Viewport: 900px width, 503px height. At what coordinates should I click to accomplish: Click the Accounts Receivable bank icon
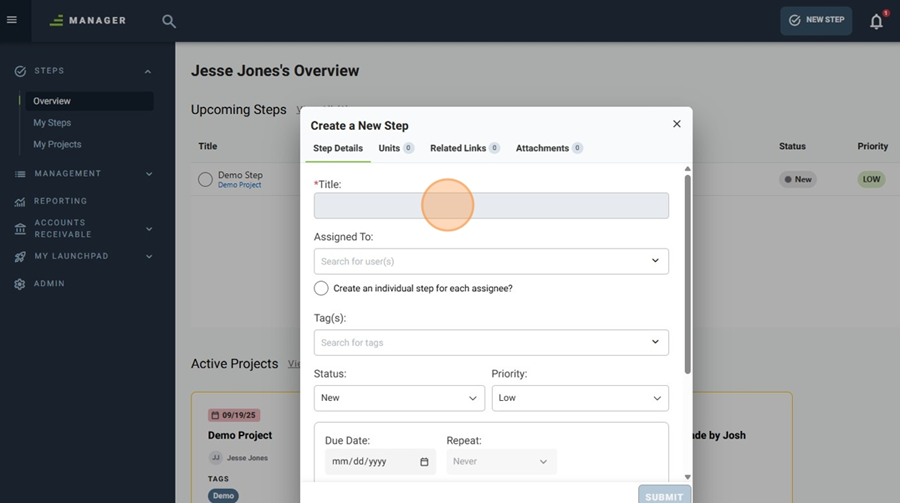coord(20,229)
